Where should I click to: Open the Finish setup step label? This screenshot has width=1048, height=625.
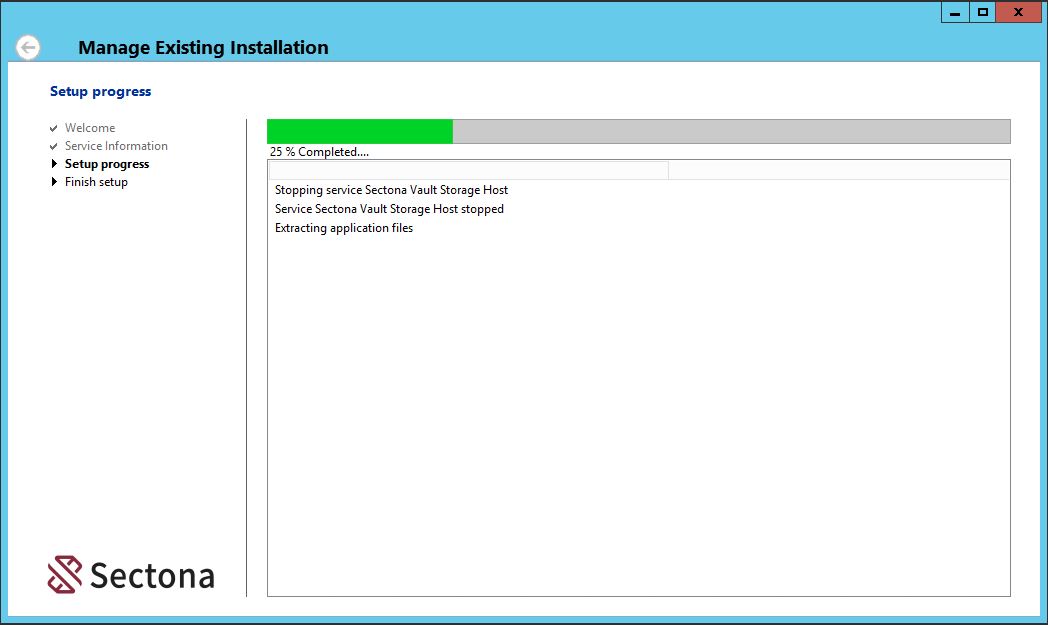[96, 182]
